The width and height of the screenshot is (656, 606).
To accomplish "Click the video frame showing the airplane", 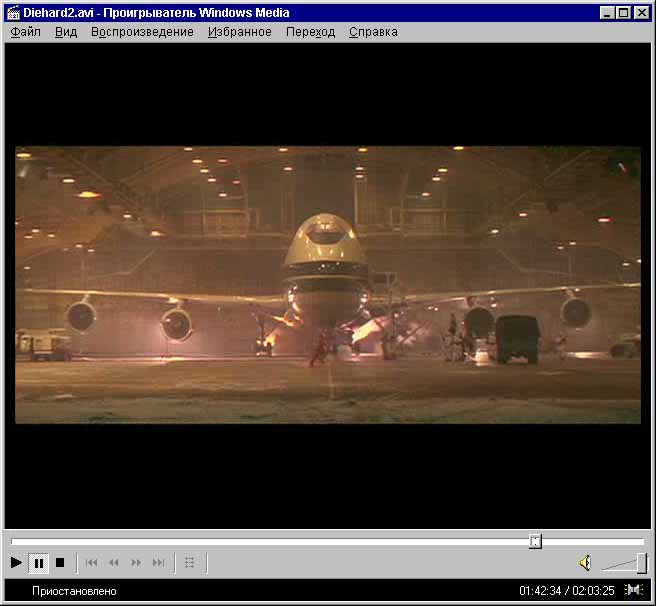I will click(x=327, y=285).
